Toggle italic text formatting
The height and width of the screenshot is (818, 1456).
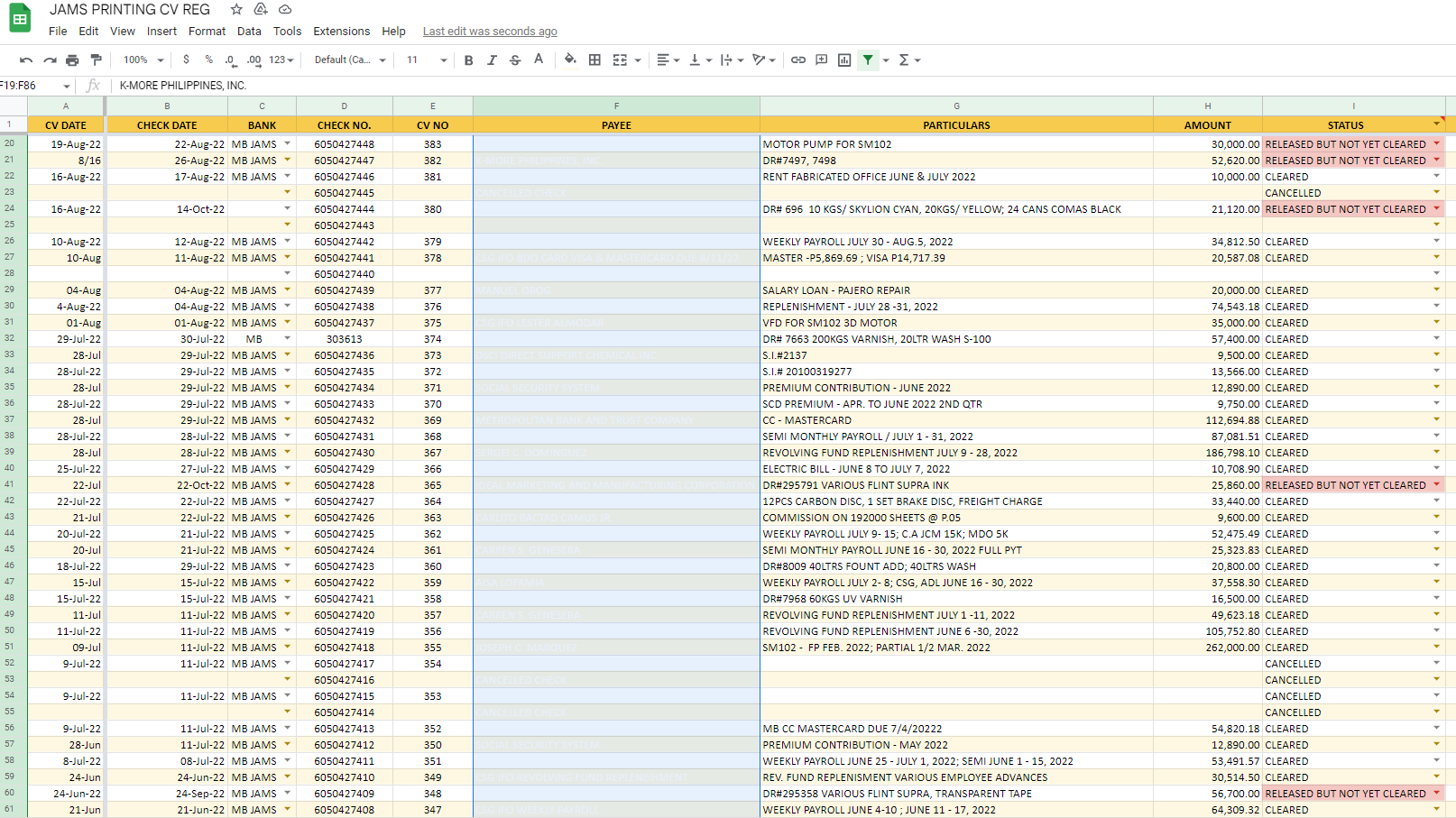(492, 60)
